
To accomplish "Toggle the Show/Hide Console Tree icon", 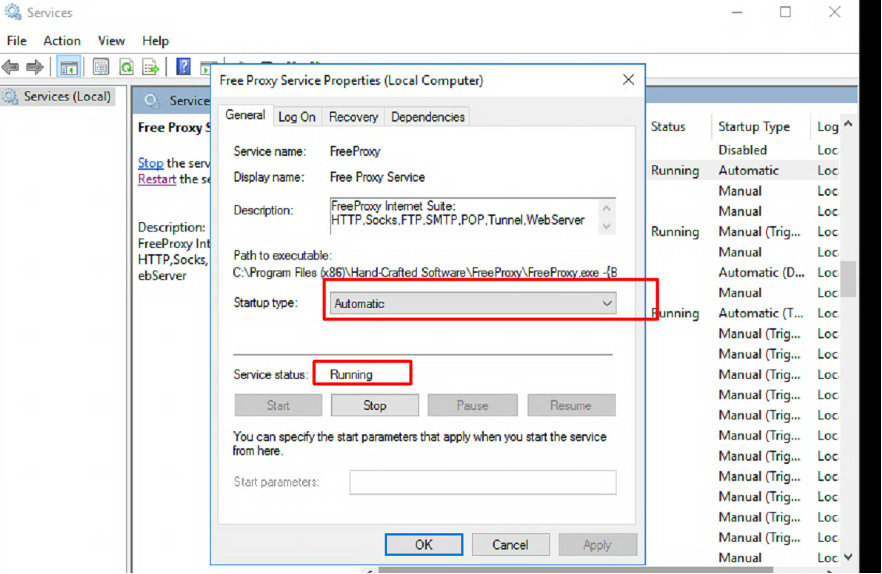I will tap(69, 67).
